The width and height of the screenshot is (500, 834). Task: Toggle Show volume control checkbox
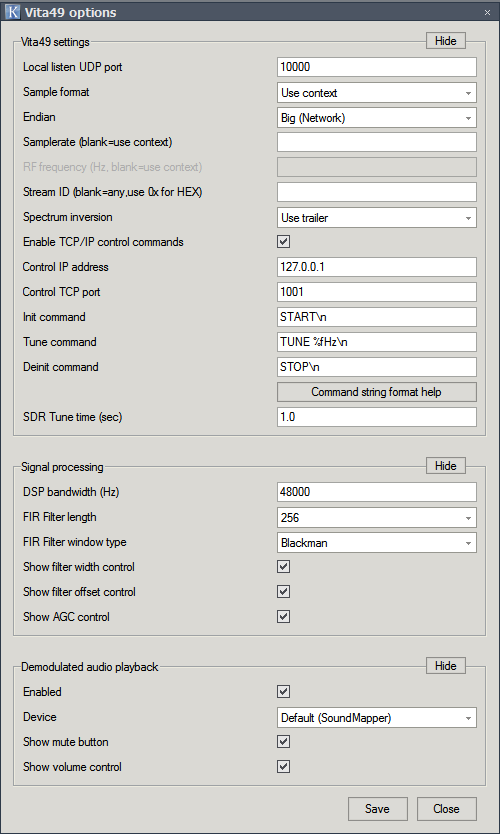[284, 766]
